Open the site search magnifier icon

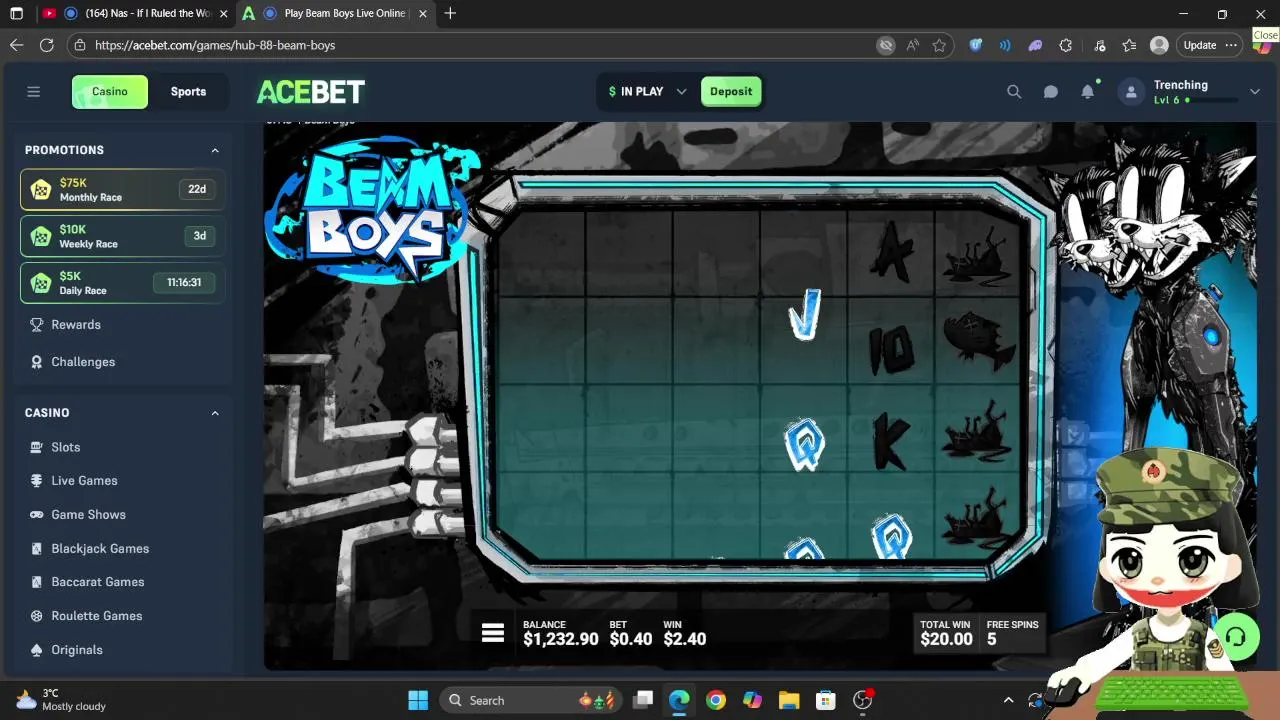coord(1014,92)
